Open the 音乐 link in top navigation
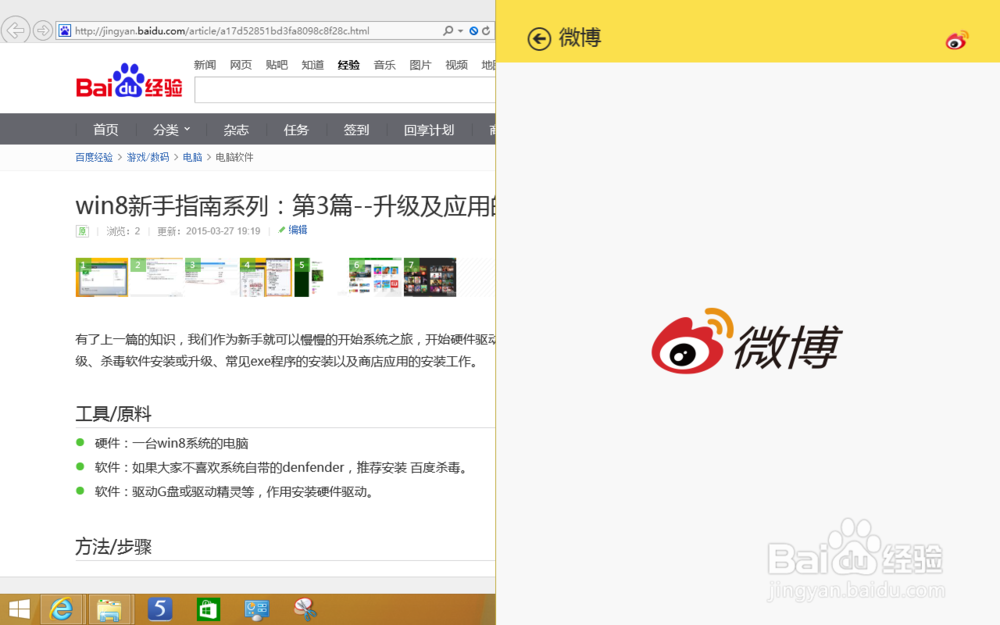This screenshot has height=625, width=1000. pyautogui.click(x=385, y=65)
